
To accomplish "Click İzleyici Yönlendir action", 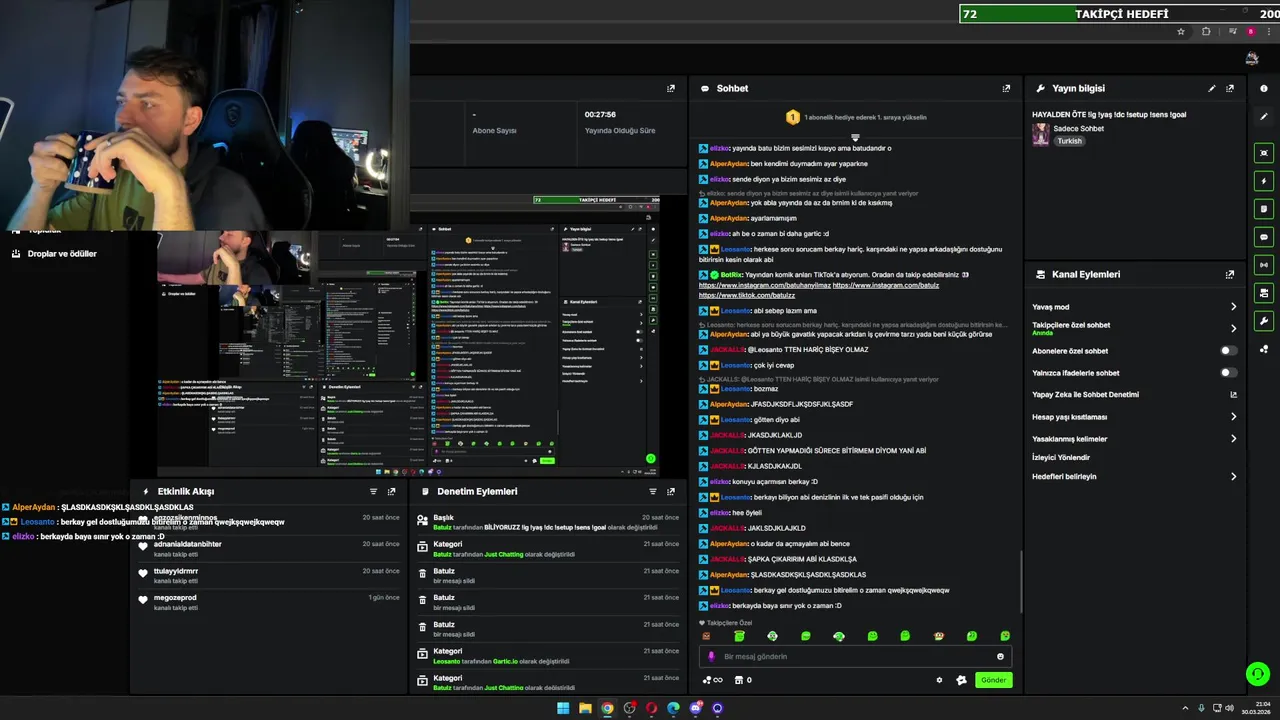I will (1061, 457).
